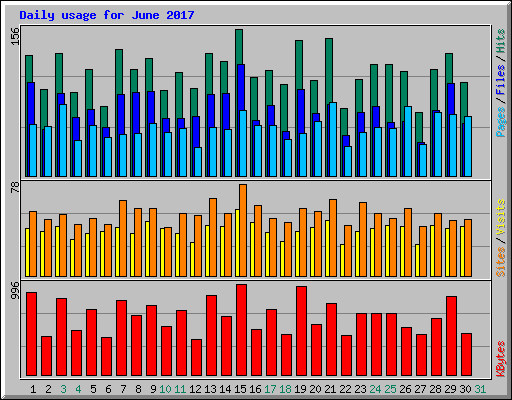This screenshot has height=400, width=512.
Task: Click the orange Sites bar for day 23
Action: (363, 239)
